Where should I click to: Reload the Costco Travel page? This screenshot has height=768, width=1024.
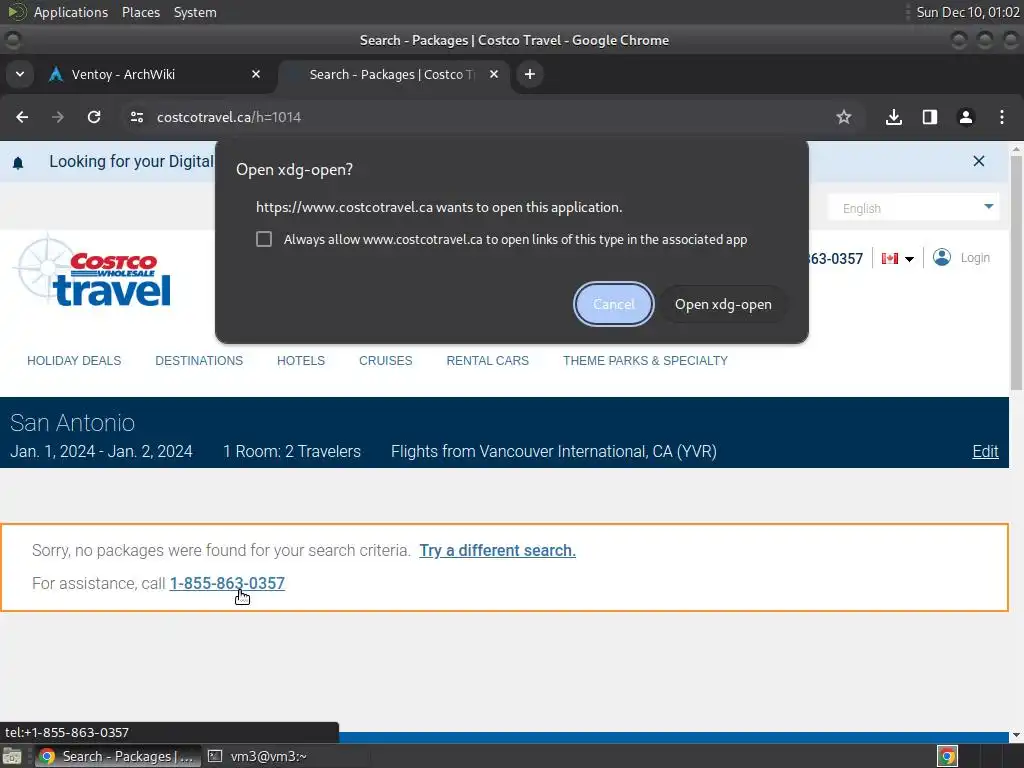pos(94,117)
